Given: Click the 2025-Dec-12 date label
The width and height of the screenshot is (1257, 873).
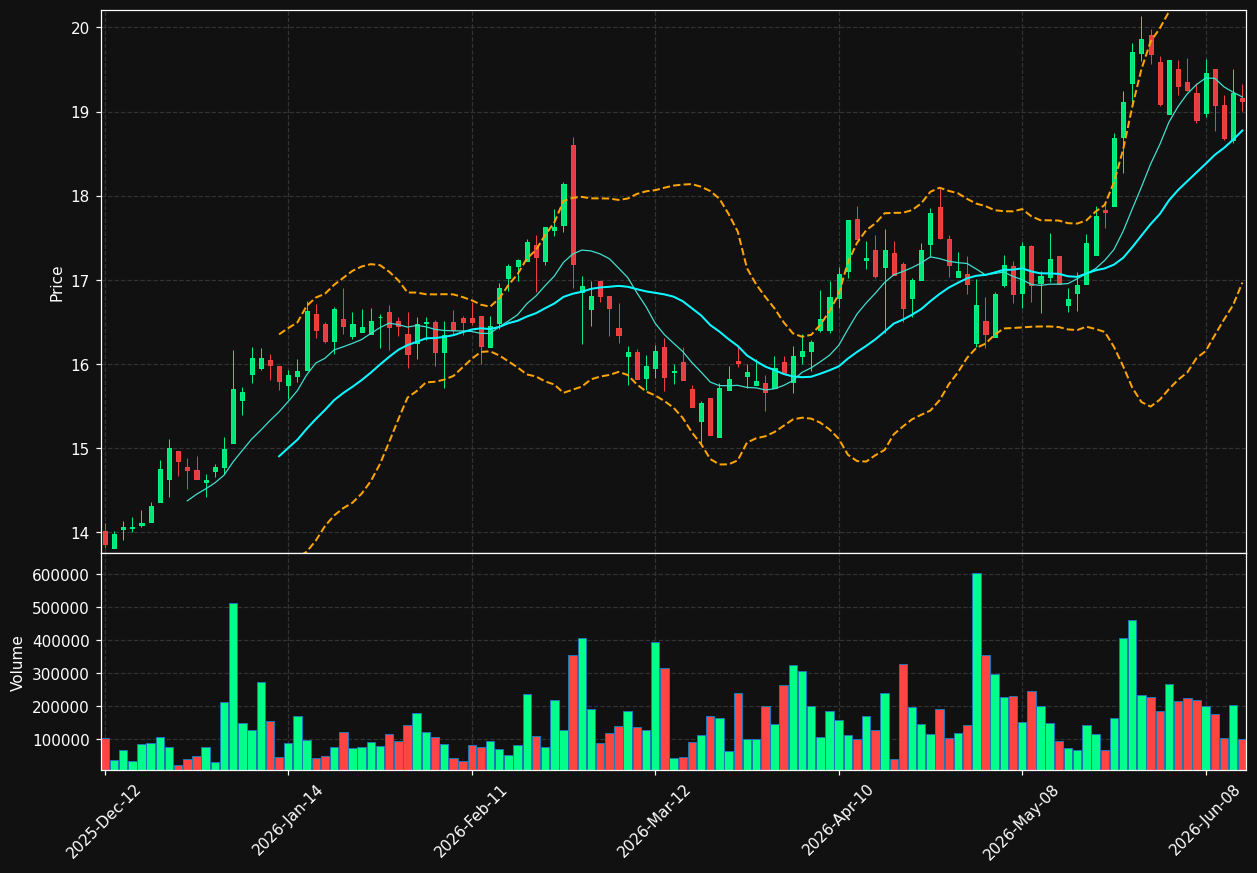Looking at the screenshot, I should tap(104, 821).
